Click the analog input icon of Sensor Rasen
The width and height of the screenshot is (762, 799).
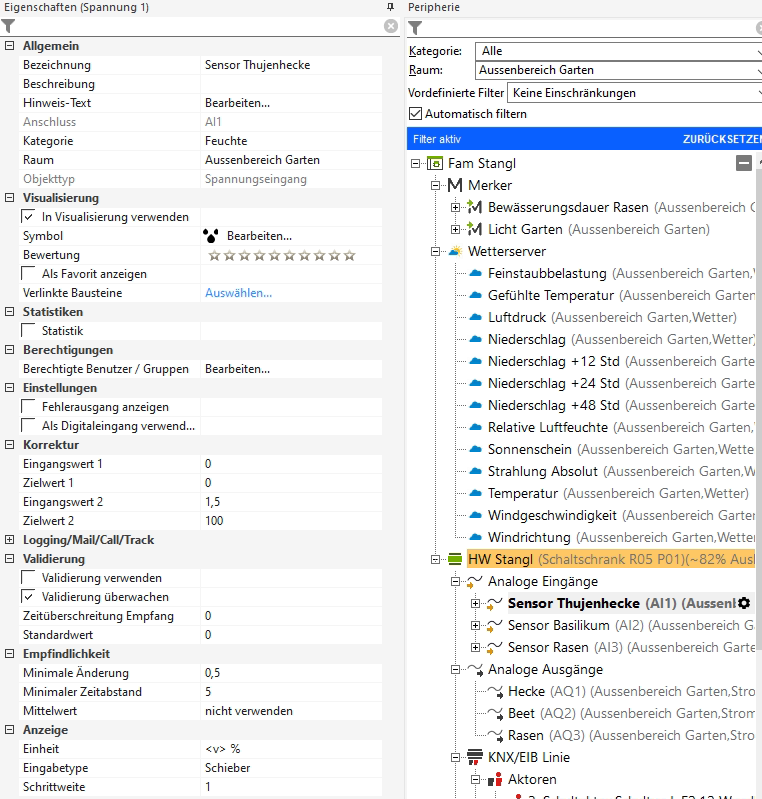pyautogui.click(x=494, y=648)
